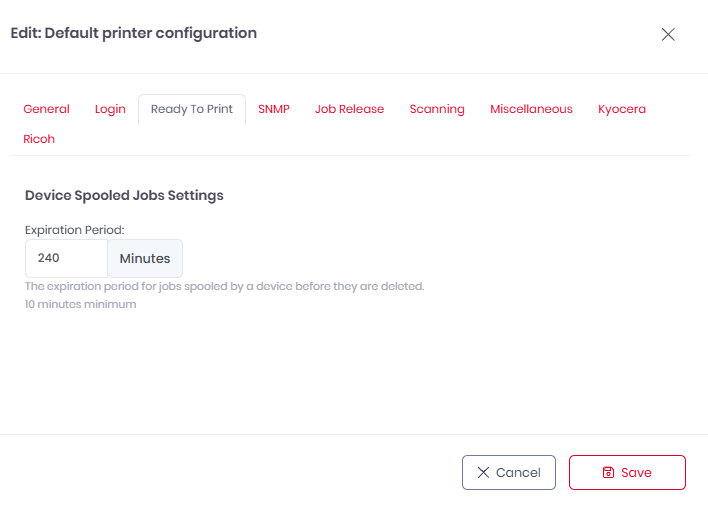Click the X icon in Cancel button

[x=484, y=473]
